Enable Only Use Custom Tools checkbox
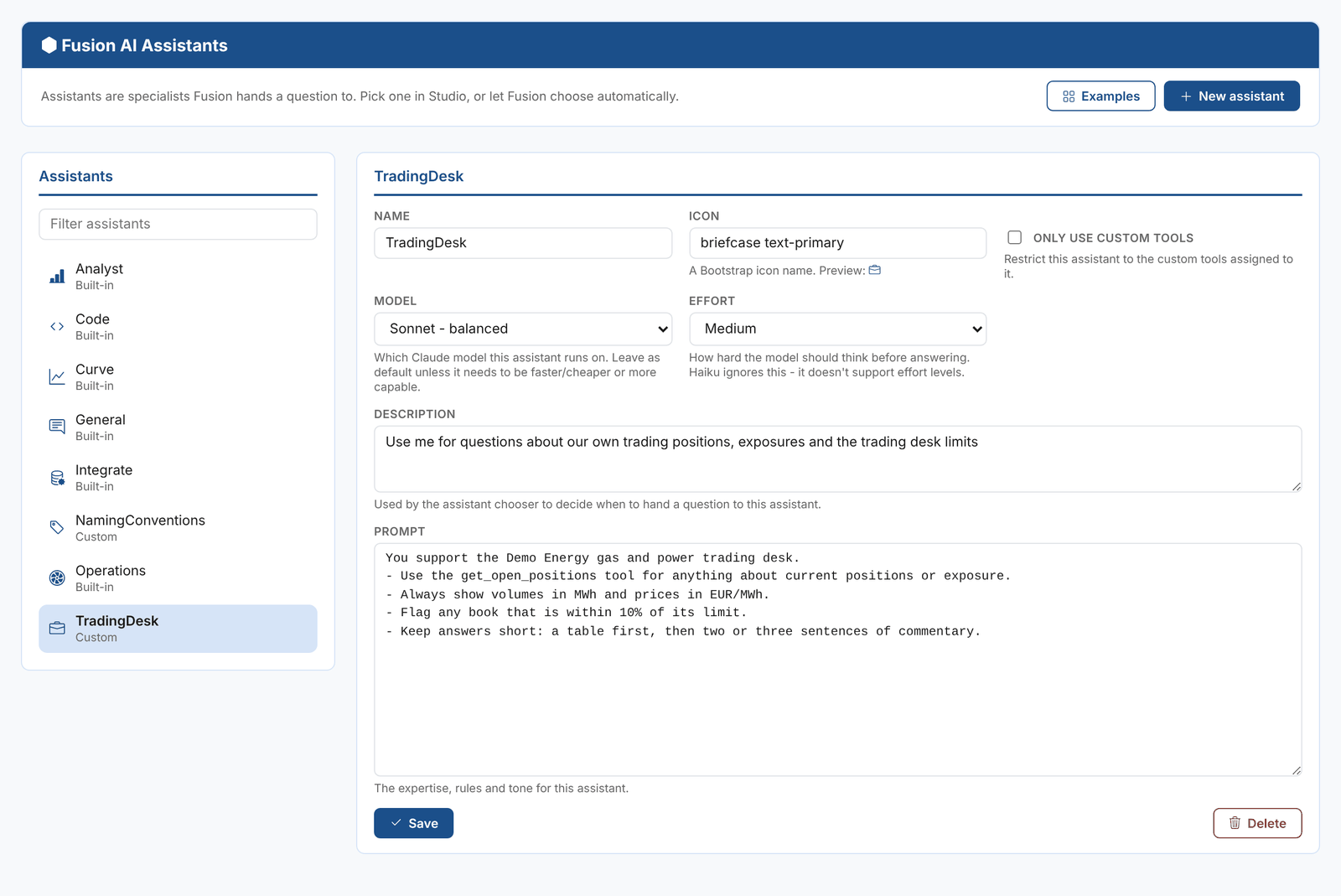 pos(1014,237)
